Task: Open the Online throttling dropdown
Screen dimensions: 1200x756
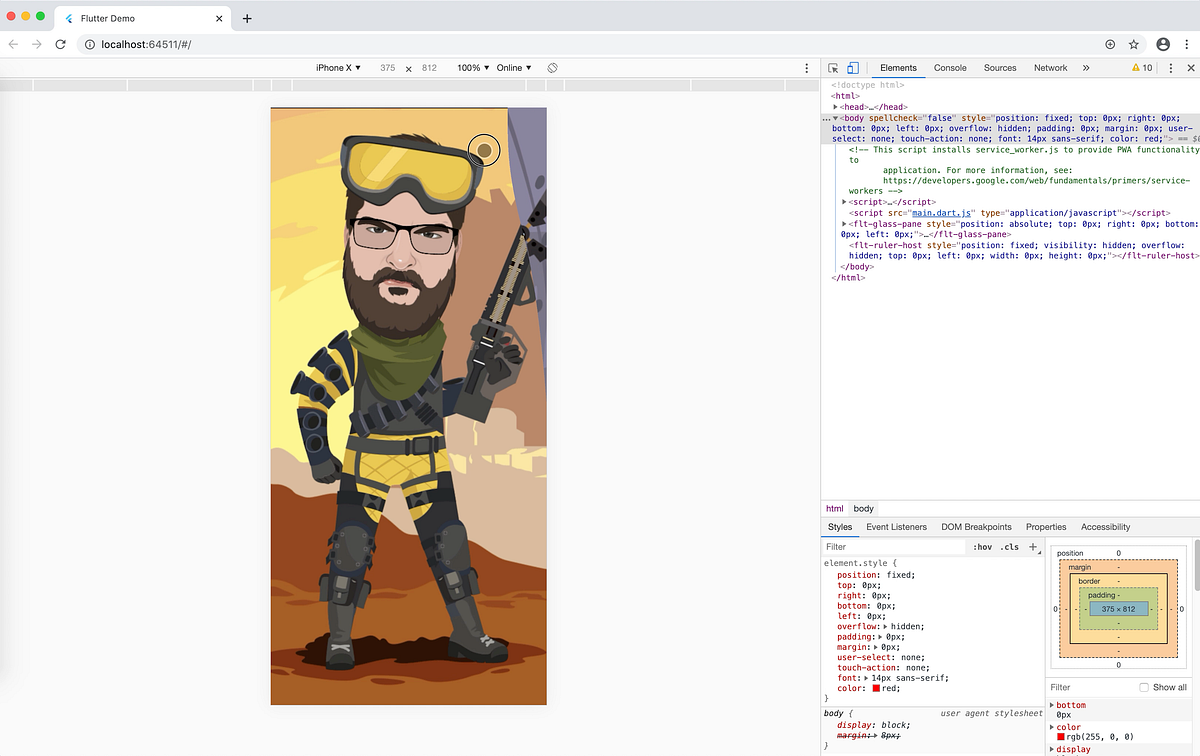Action: (x=514, y=68)
